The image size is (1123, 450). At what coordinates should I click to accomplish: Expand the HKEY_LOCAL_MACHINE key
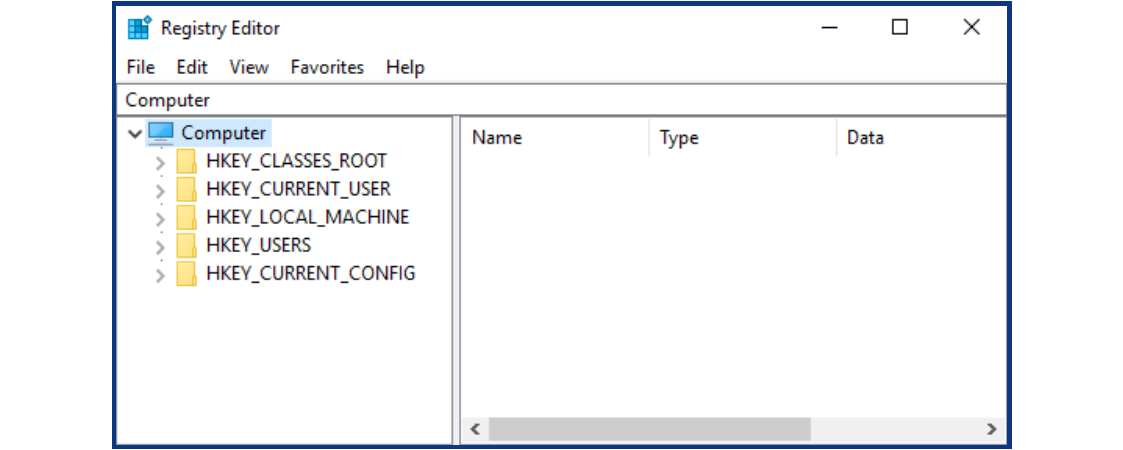click(160, 219)
